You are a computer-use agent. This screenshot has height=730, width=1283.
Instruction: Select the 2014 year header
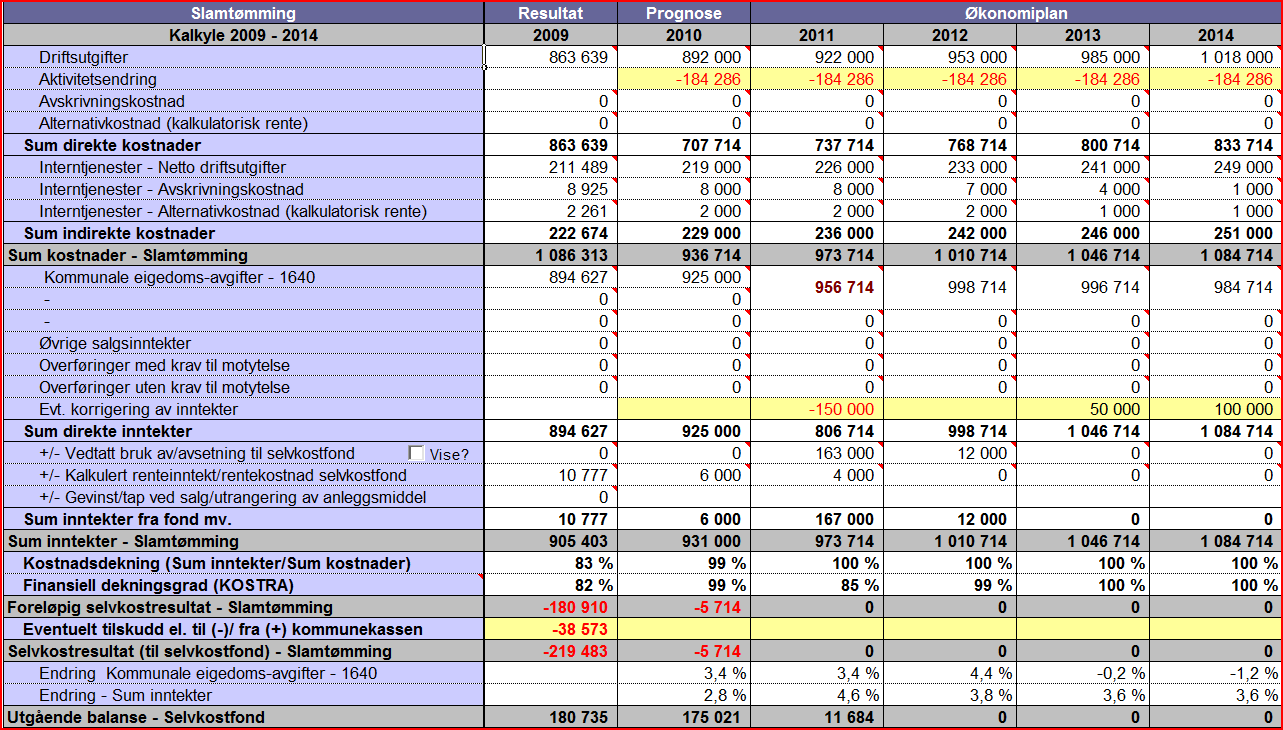point(1216,35)
